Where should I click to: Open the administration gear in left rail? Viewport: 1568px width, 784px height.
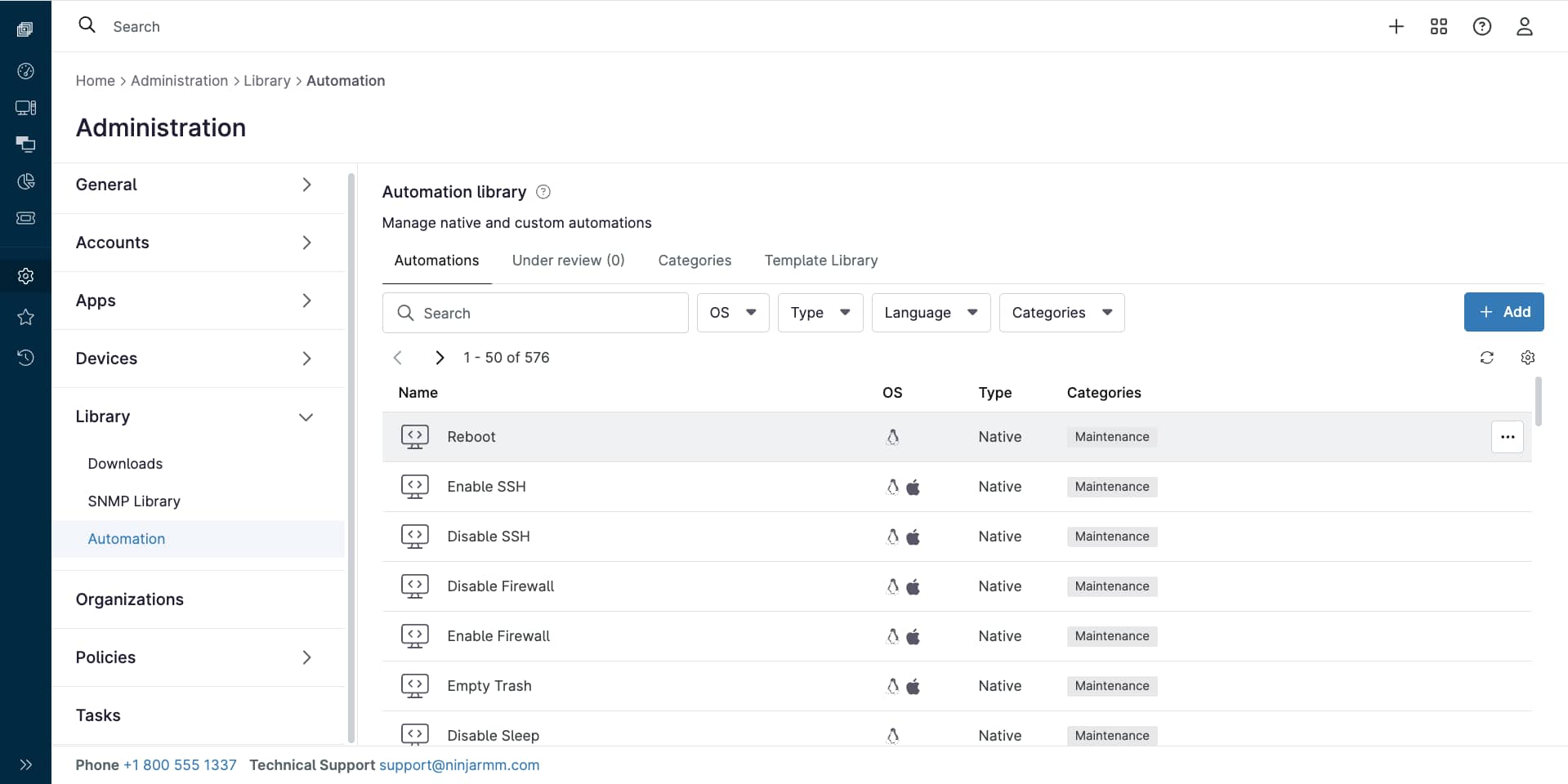click(25, 276)
